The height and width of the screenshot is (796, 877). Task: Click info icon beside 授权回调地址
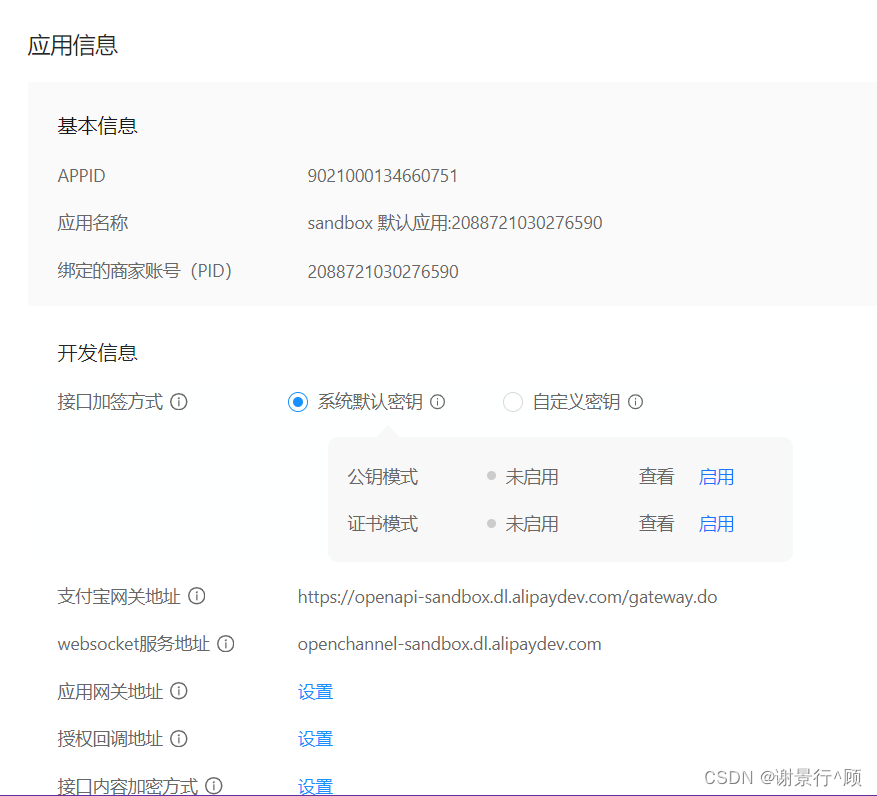click(178, 739)
